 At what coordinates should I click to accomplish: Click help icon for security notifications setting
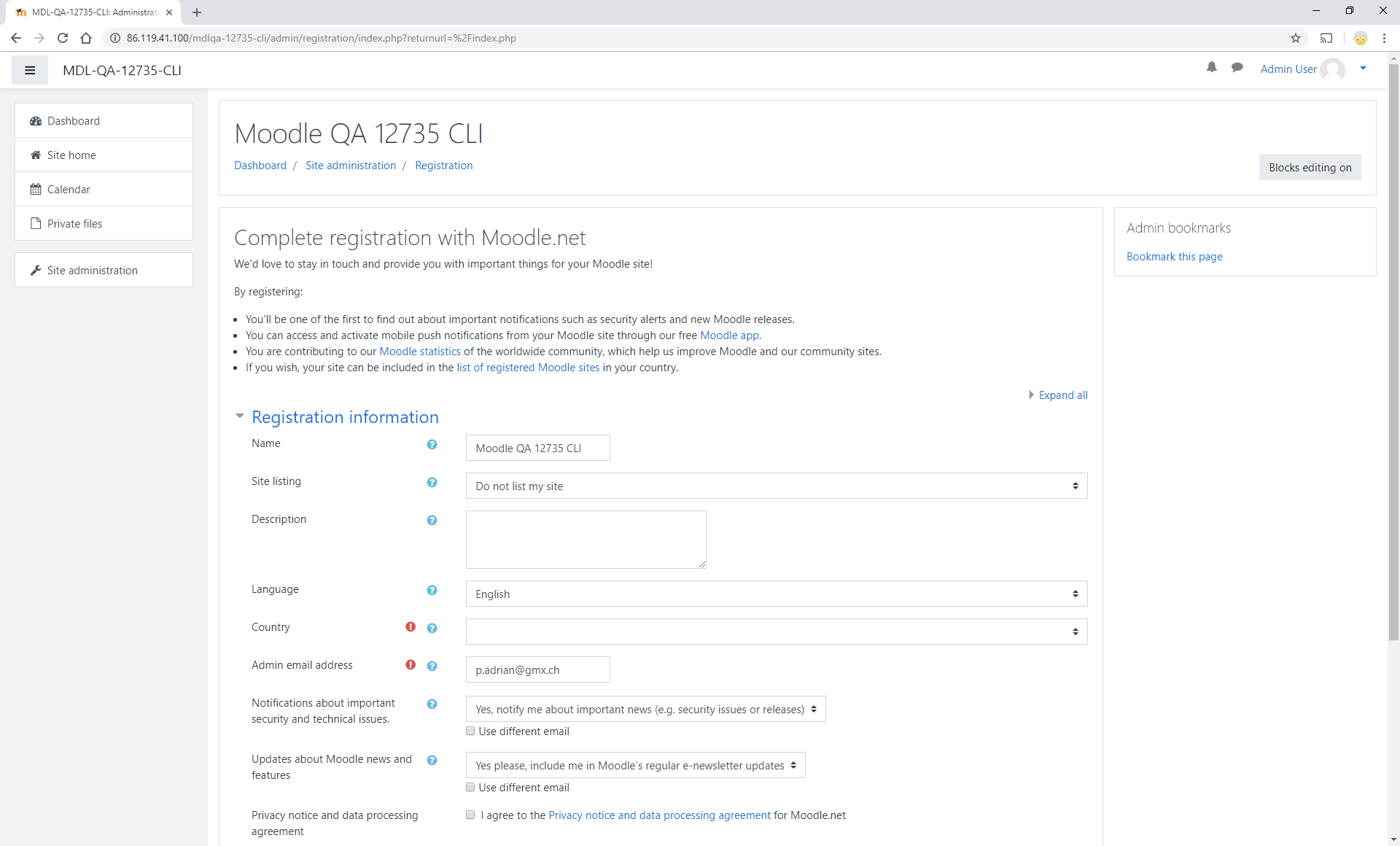point(432,704)
